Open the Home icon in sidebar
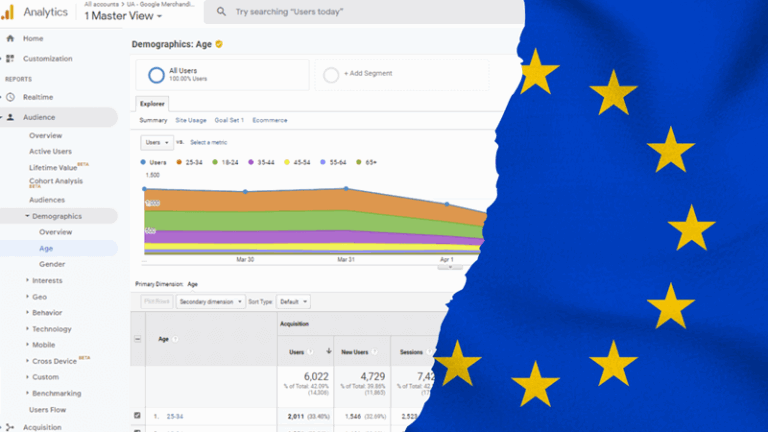Screen dimensions: 768x432 (x=10, y=38)
